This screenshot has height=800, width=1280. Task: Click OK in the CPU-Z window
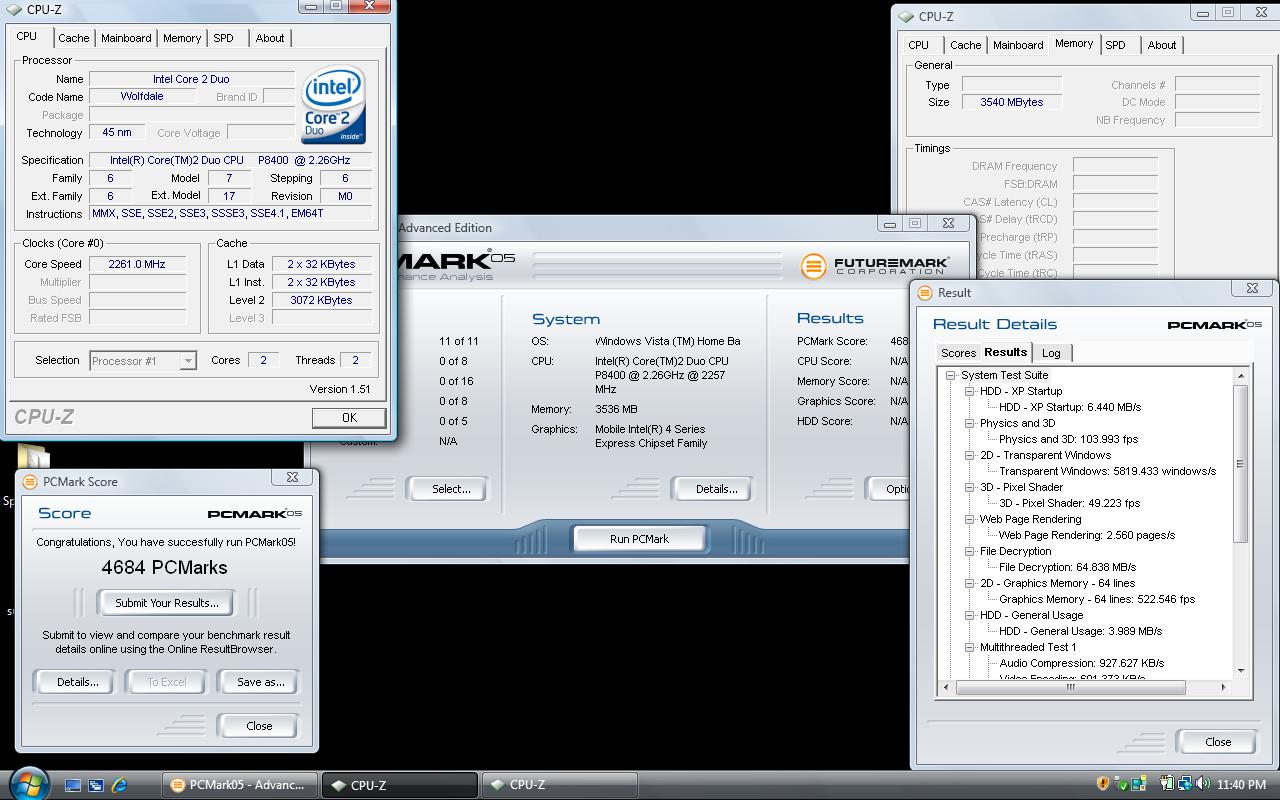pyautogui.click(x=349, y=417)
